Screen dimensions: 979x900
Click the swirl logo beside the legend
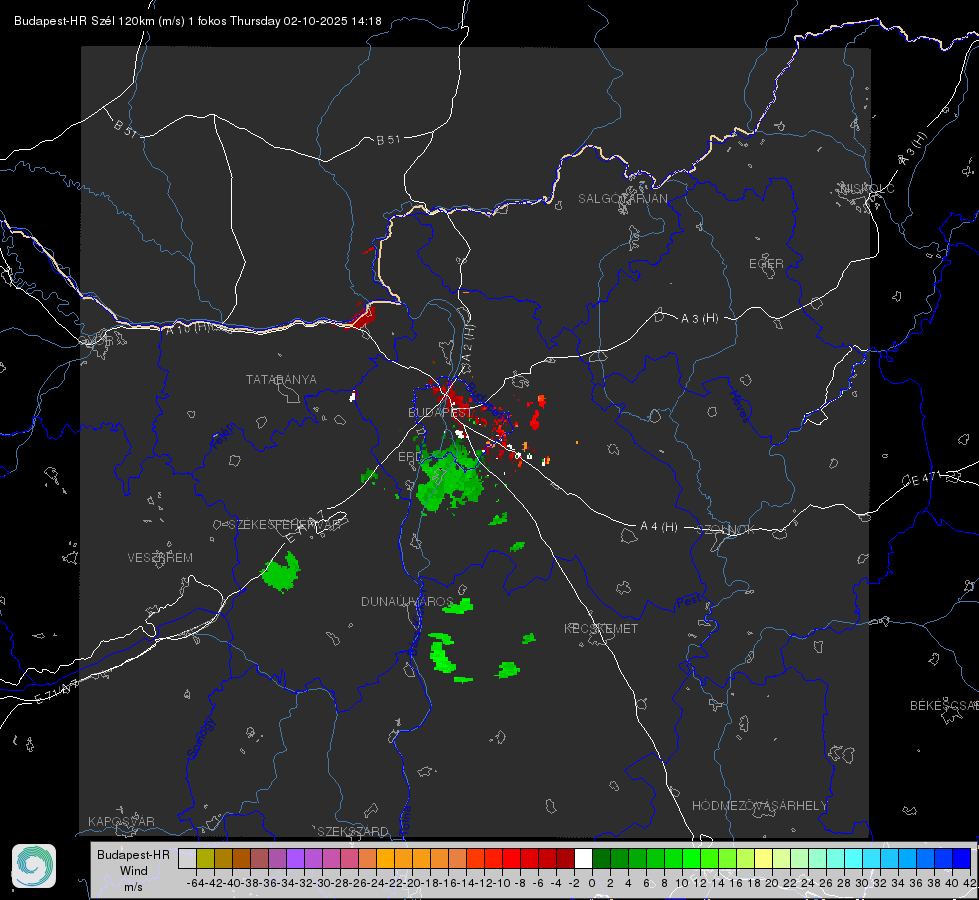[34, 866]
